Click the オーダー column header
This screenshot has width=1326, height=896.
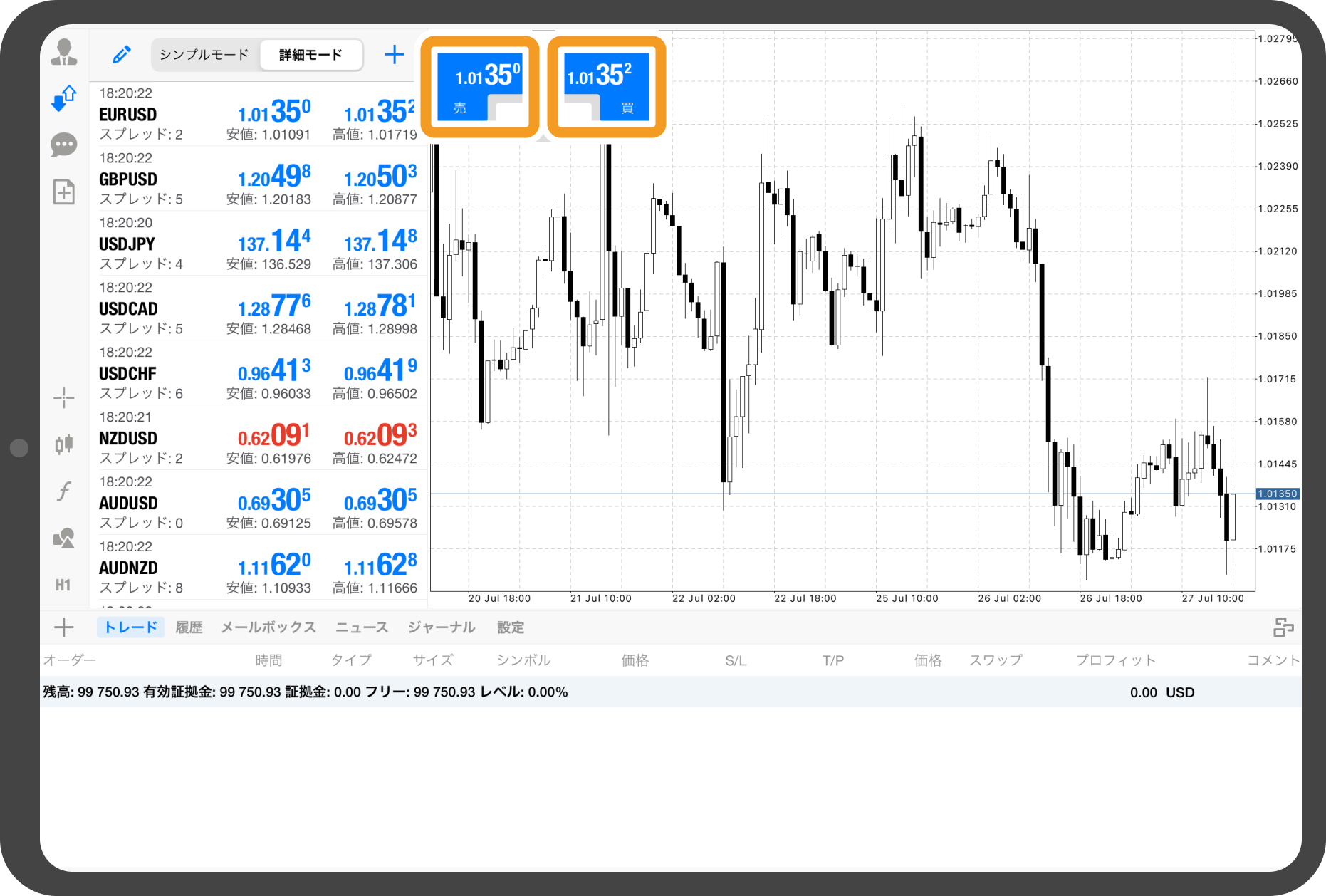click(x=69, y=660)
